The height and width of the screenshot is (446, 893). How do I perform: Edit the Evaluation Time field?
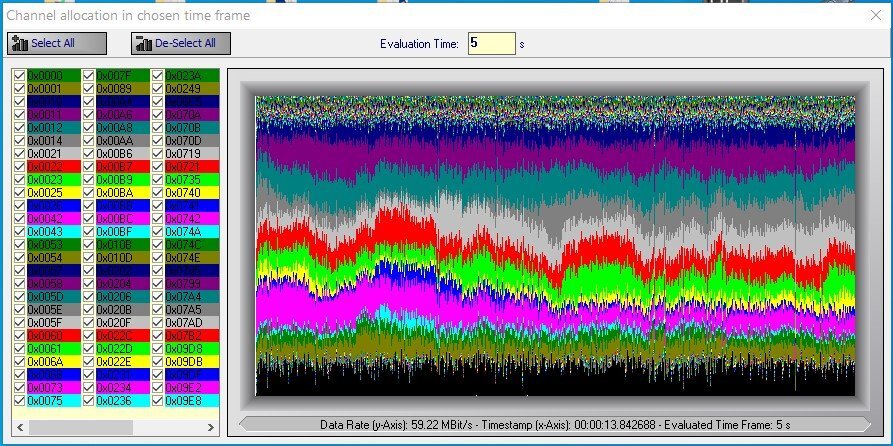point(491,43)
